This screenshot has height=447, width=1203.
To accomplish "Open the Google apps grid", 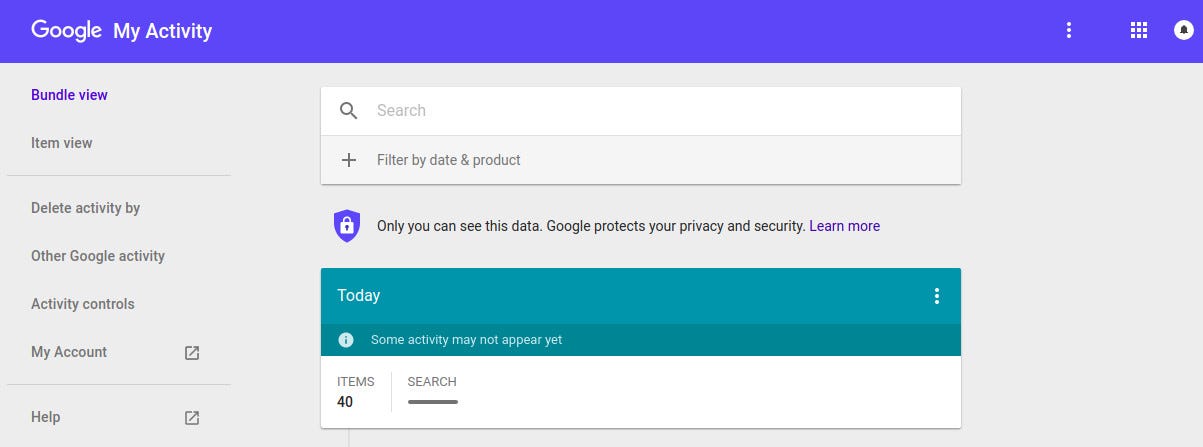I will 1138,30.
